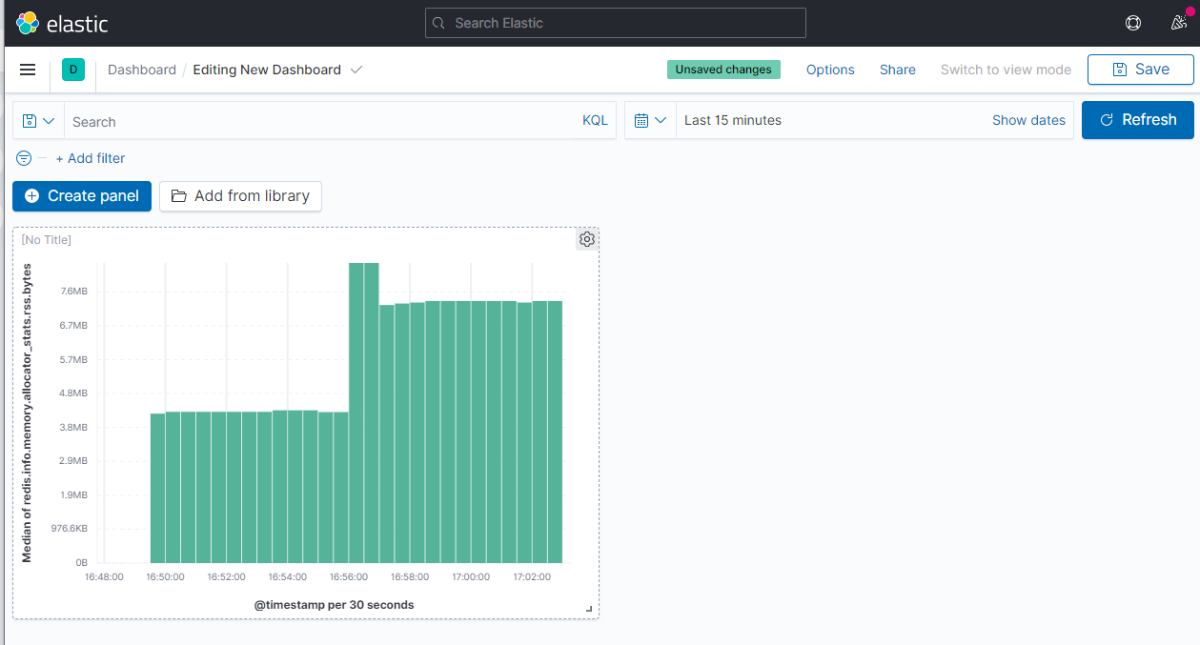1200x645 pixels.
Task: Open the help menu lifebuoy icon
Action: pyautogui.click(x=1133, y=23)
